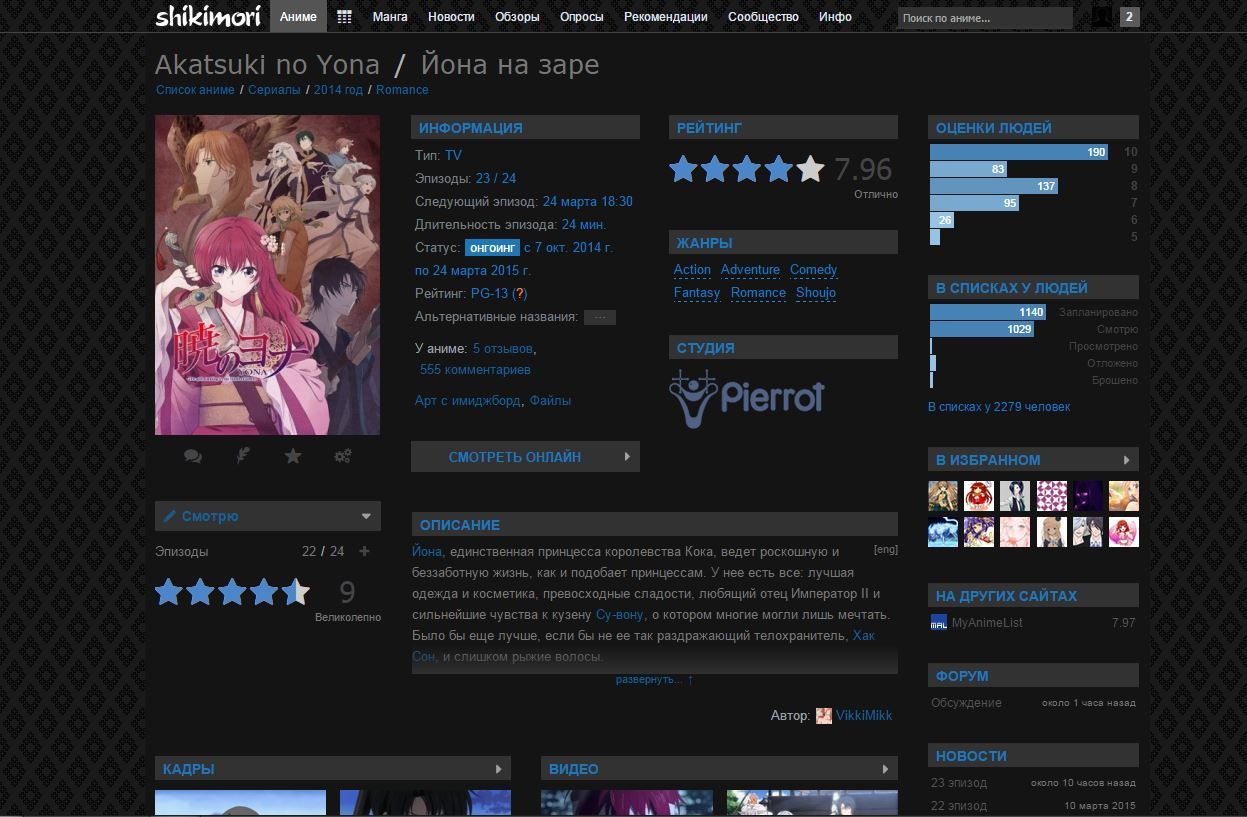Click the dark purple avatar in В избранном
Screen dimensions: 1247x817
(1088, 496)
